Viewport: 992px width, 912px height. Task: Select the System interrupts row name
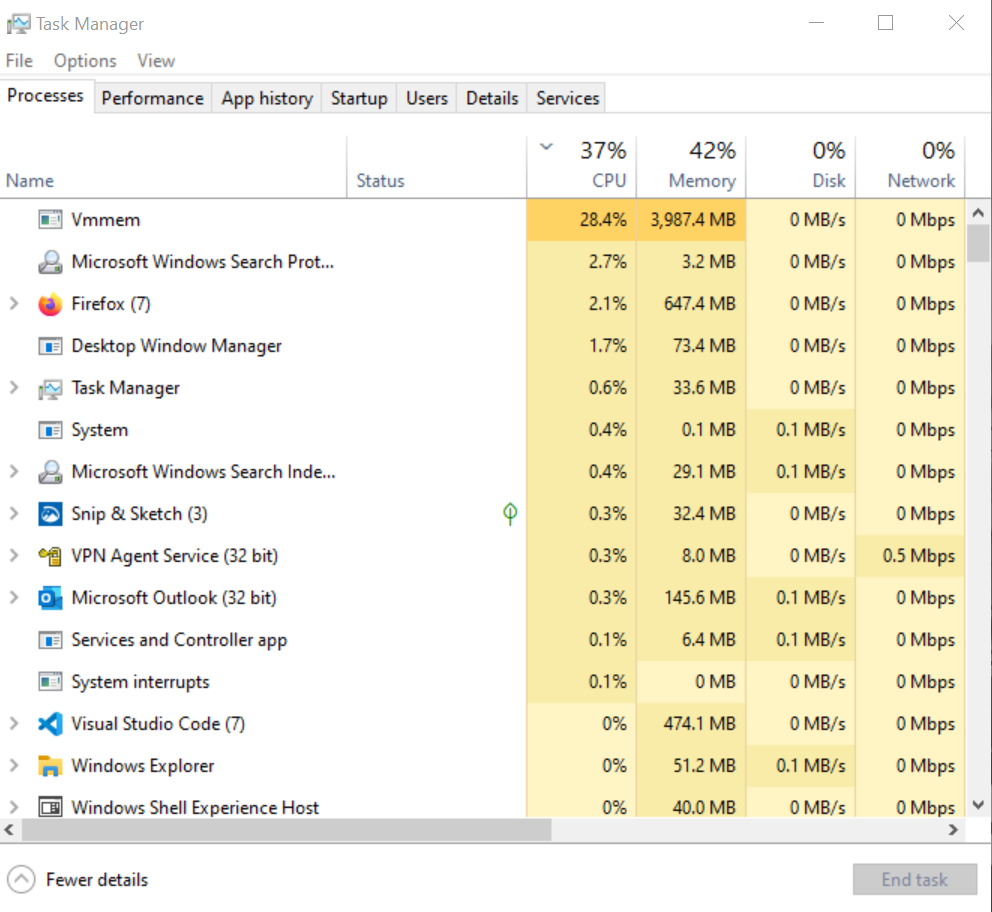point(140,682)
